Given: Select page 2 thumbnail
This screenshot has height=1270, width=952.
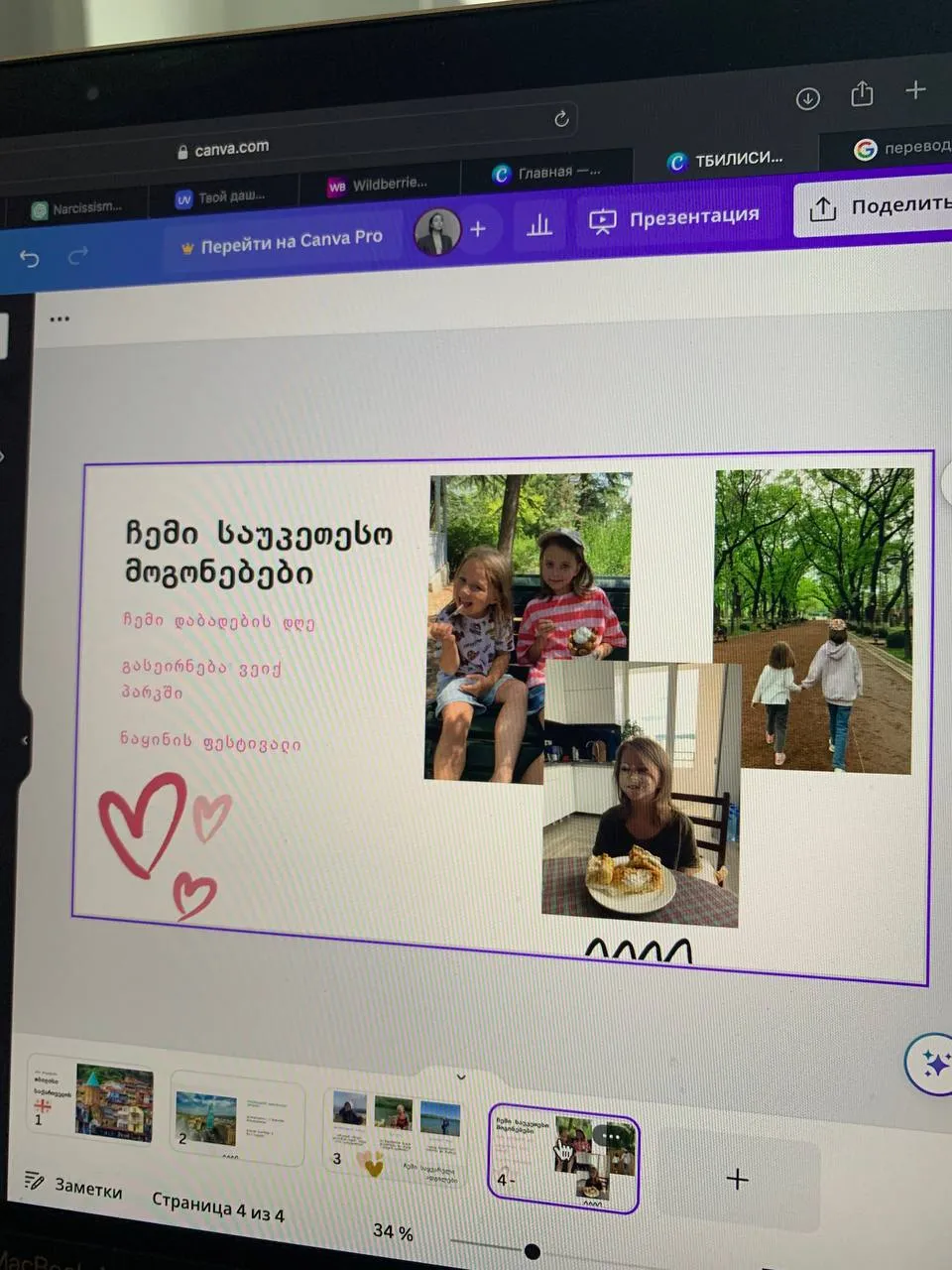Looking at the screenshot, I should coord(237,1117).
